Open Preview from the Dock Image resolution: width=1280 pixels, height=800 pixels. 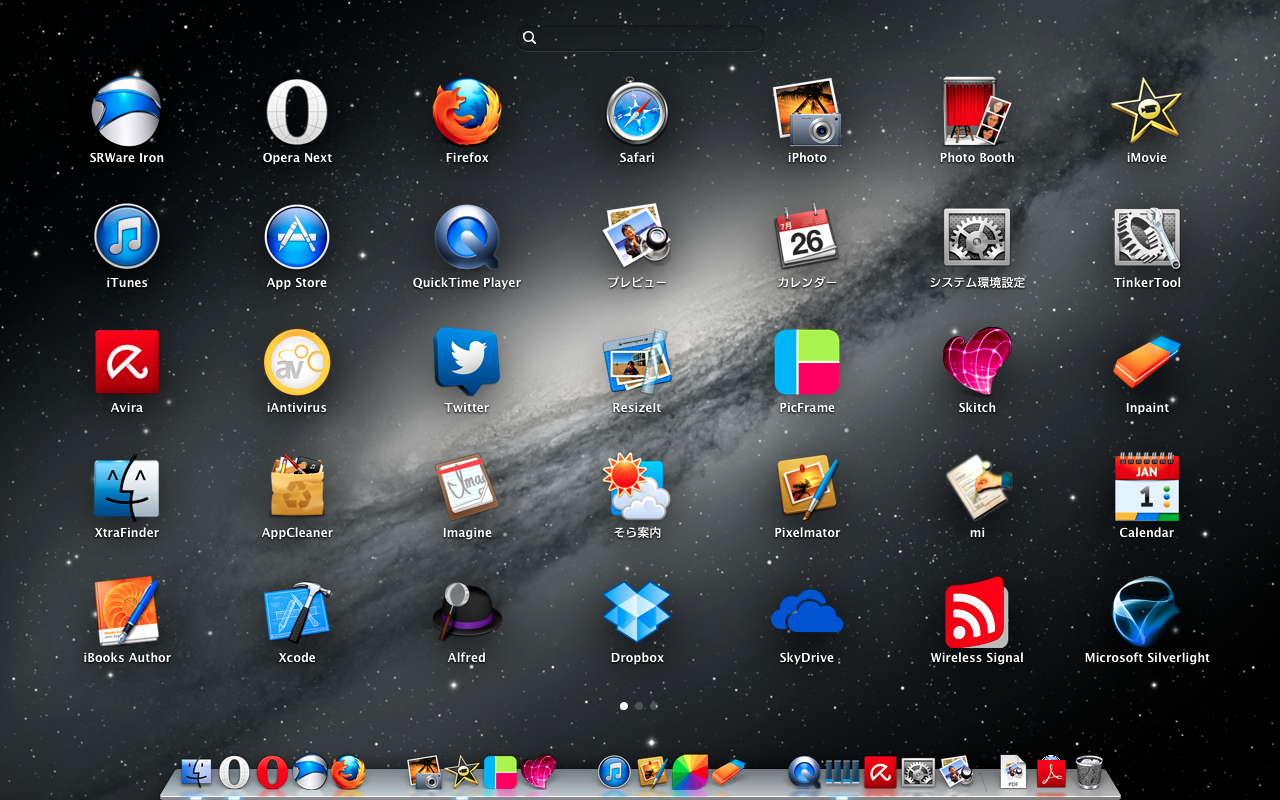coord(956,772)
